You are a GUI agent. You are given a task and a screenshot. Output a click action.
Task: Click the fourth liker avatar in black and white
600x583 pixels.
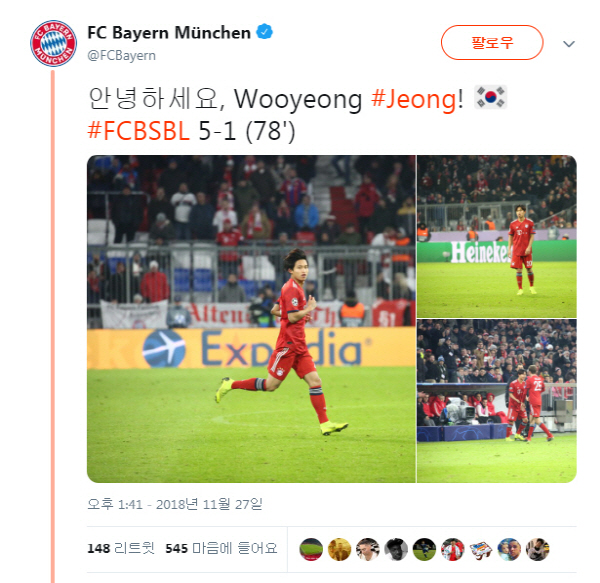(x=396, y=549)
